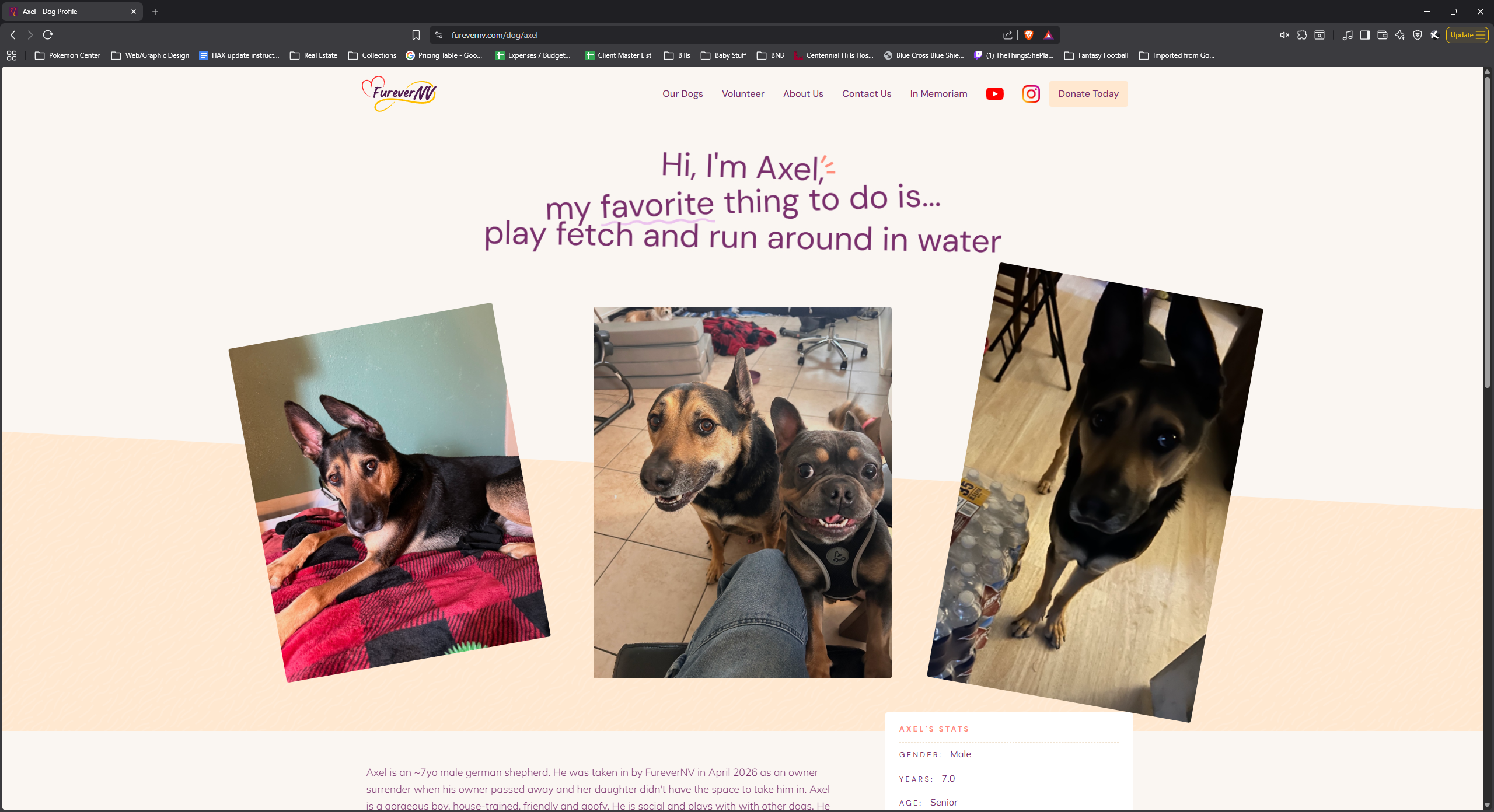Go back to the previous page

point(13,35)
